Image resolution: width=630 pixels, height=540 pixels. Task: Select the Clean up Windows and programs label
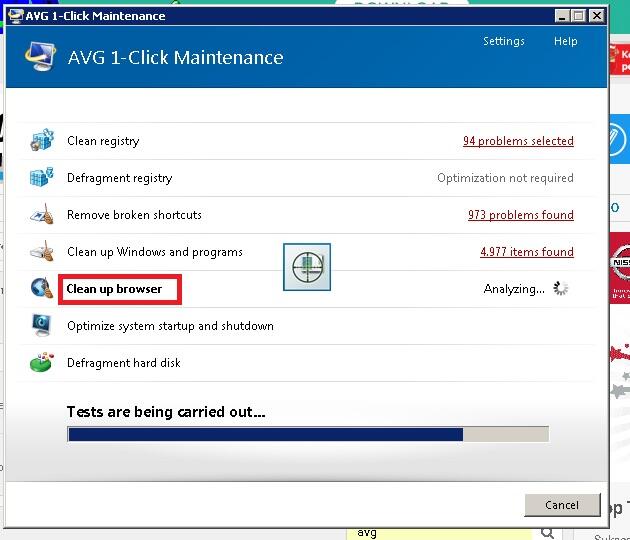[155, 252]
